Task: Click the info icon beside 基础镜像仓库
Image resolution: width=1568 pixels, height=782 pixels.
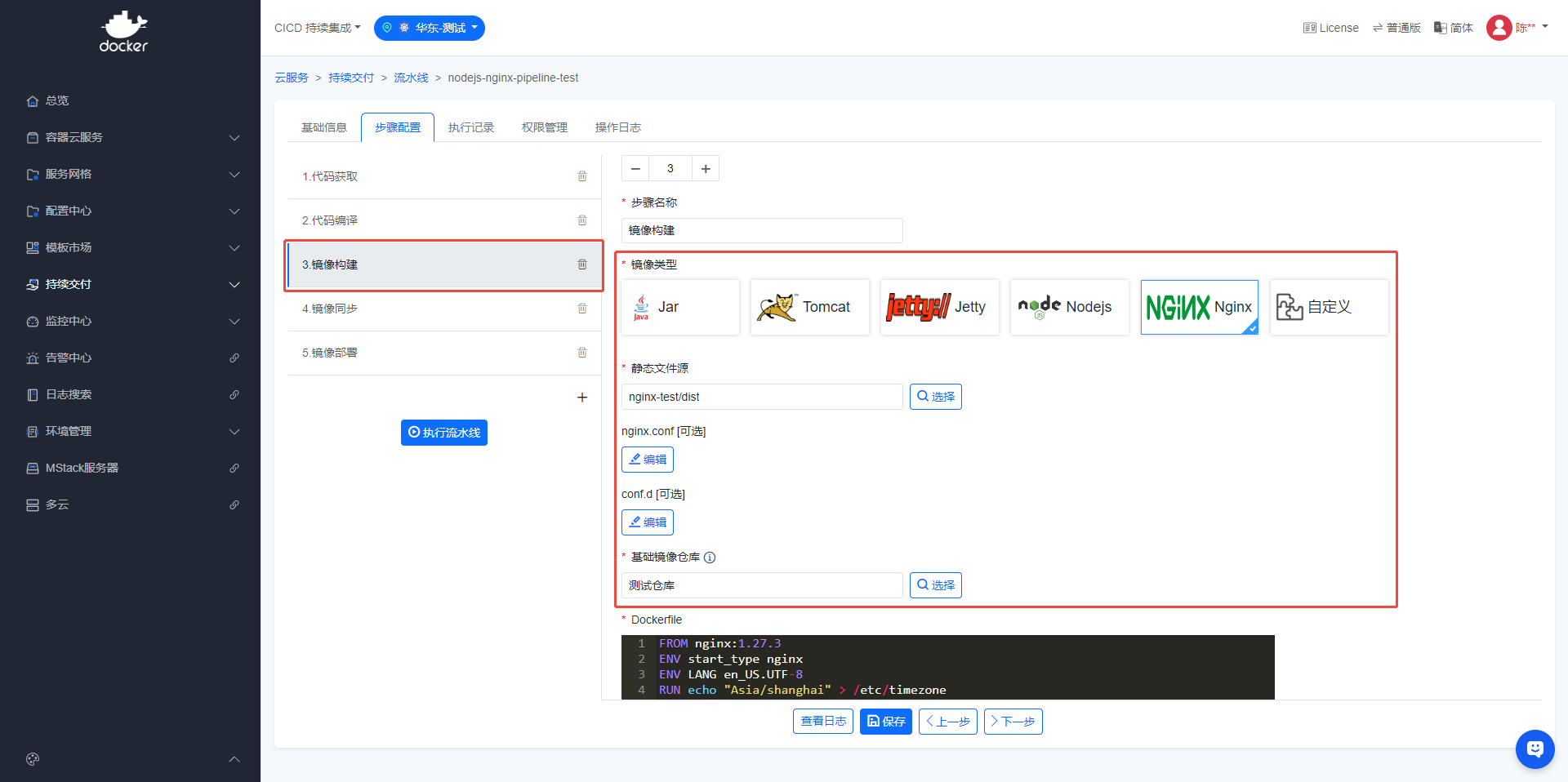Action: click(710, 558)
